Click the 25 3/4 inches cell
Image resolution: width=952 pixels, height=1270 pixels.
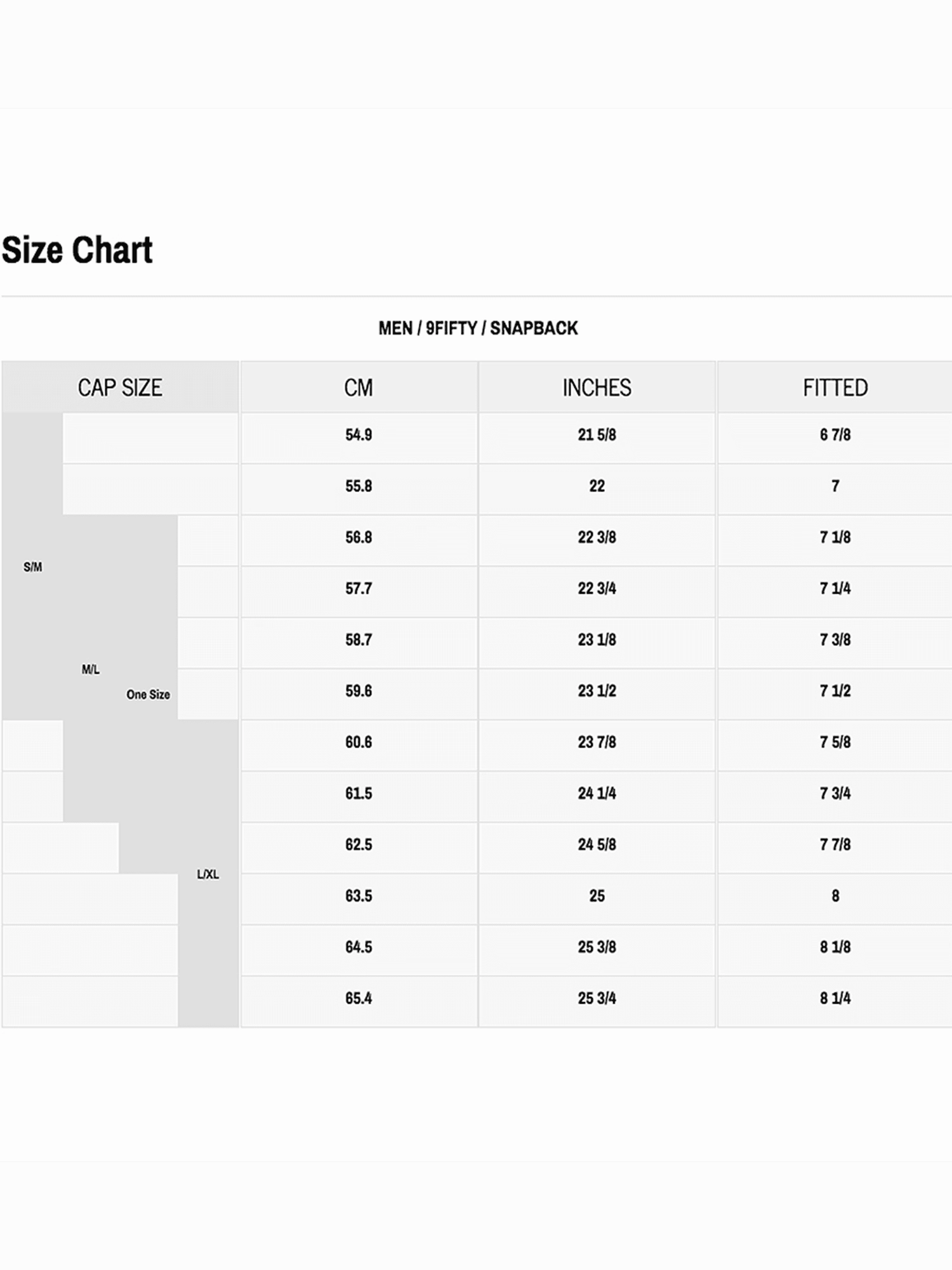tap(597, 1001)
